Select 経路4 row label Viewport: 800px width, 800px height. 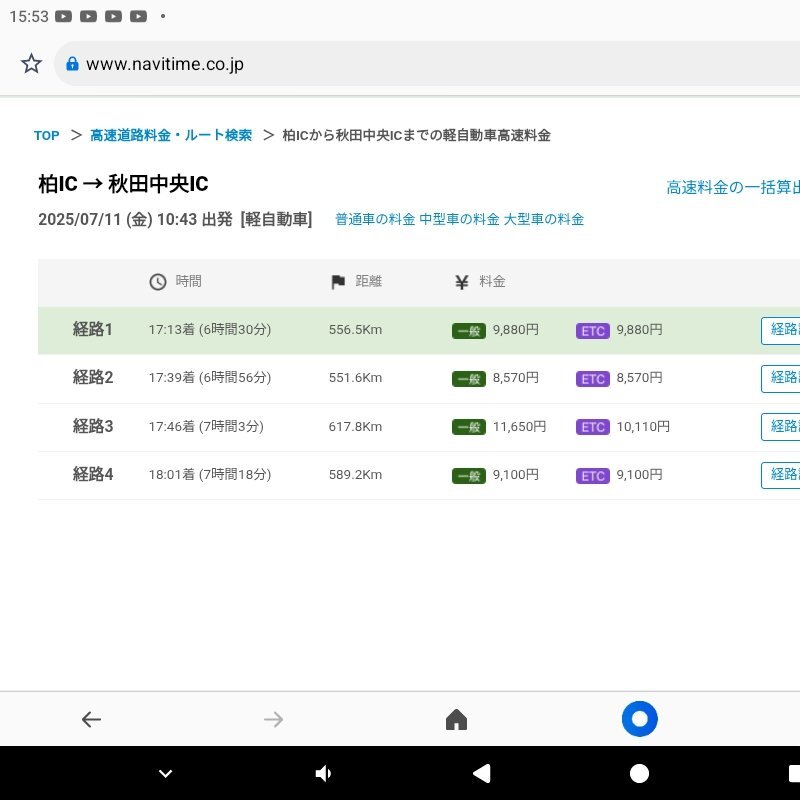pyautogui.click(x=92, y=474)
